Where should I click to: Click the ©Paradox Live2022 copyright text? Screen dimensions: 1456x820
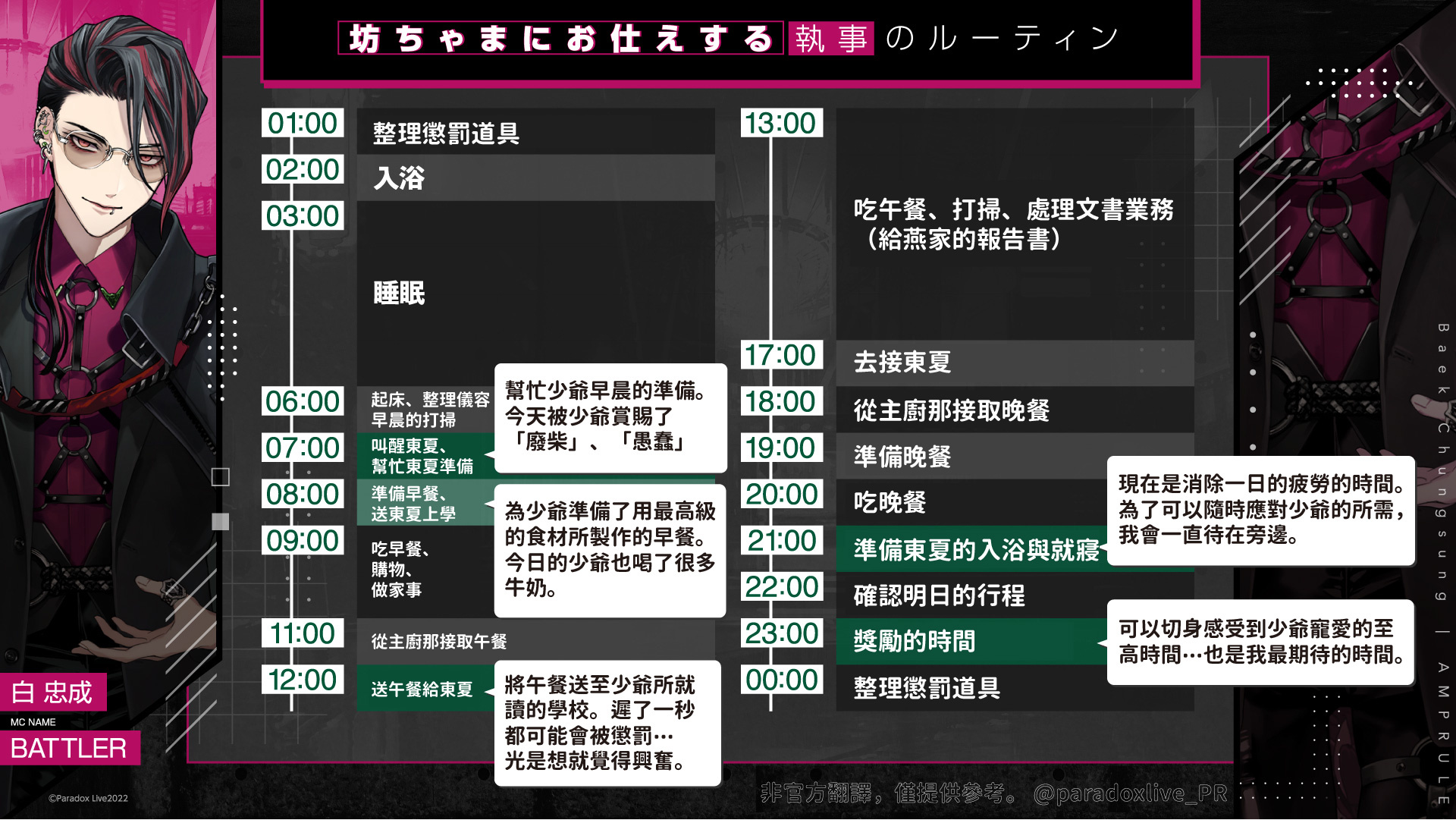(88, 798)
